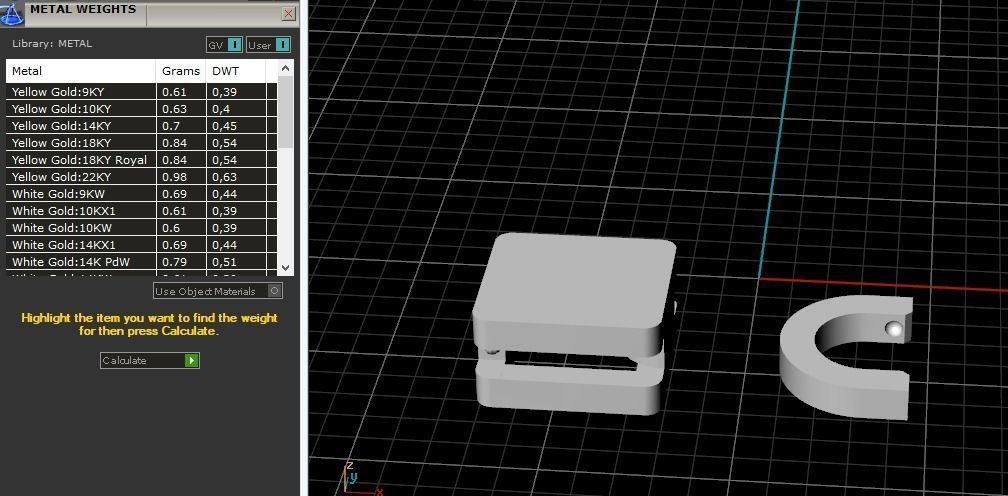Click the 0.7 grams value for 14KY
Screen dimensions: 1008x496
170,126
